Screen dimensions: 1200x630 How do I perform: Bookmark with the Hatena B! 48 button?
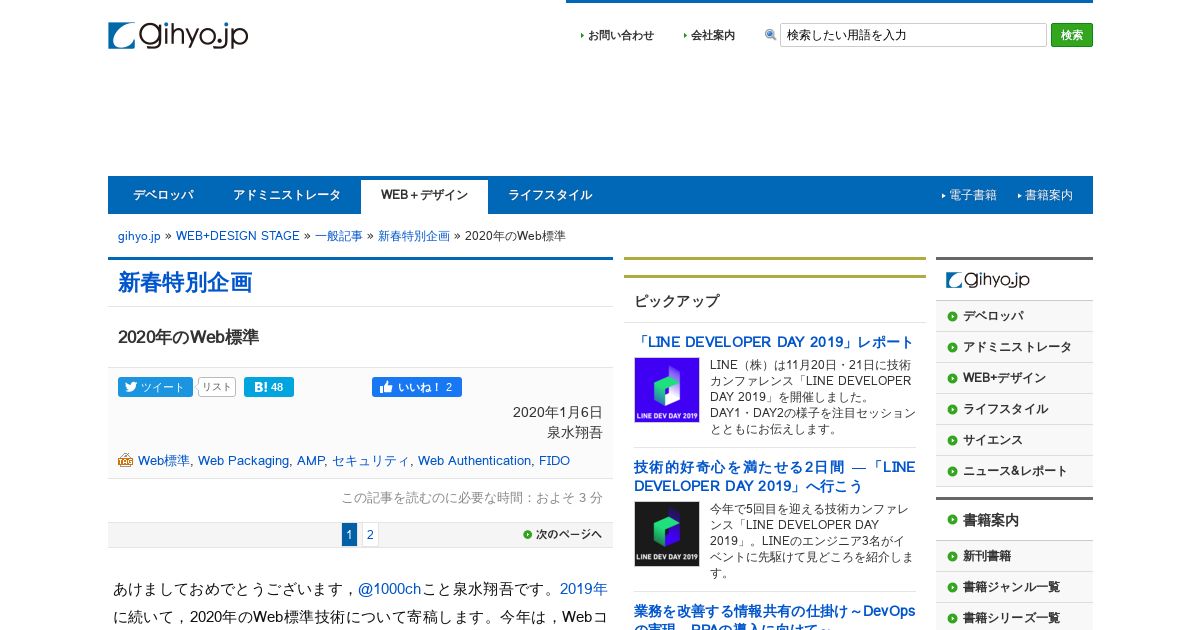(x=269, y=387)
